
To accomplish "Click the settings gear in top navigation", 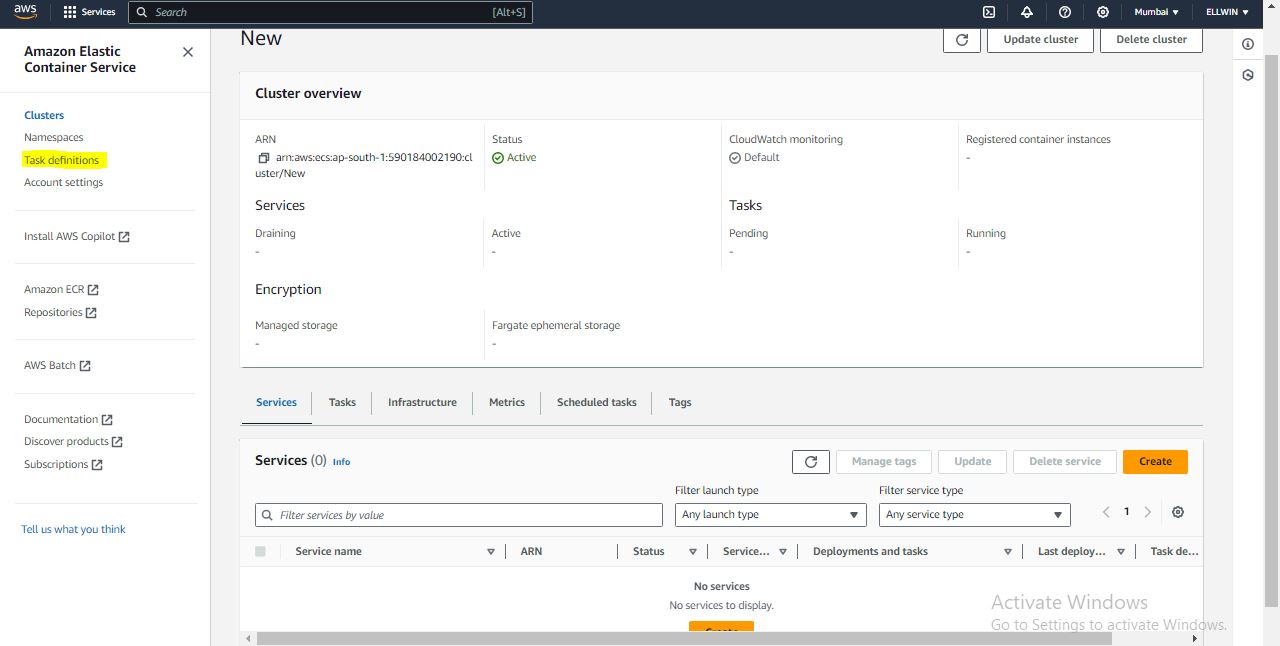I will (1103, 12).
